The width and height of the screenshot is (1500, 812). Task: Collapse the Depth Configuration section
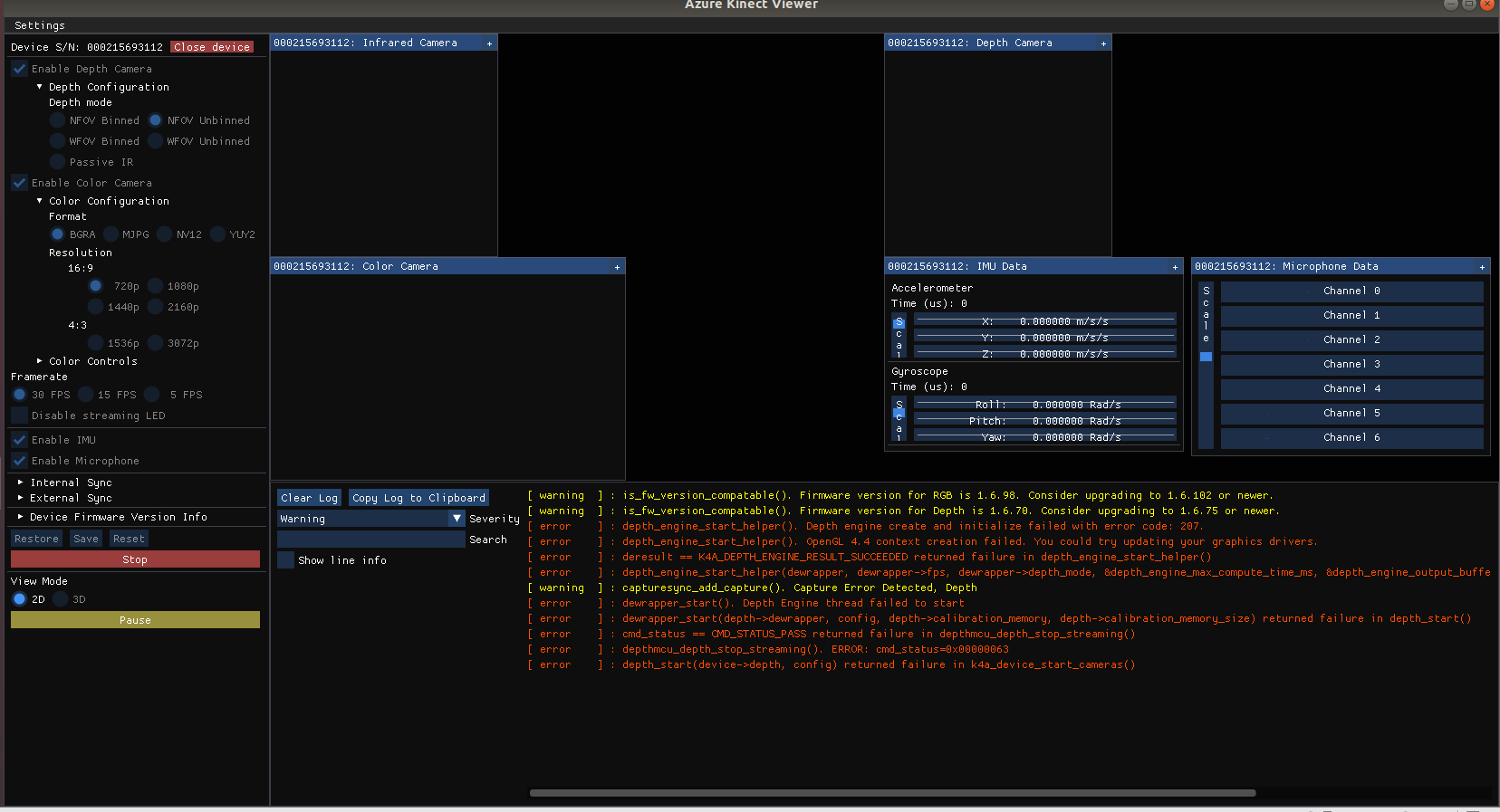coord(39,87)
